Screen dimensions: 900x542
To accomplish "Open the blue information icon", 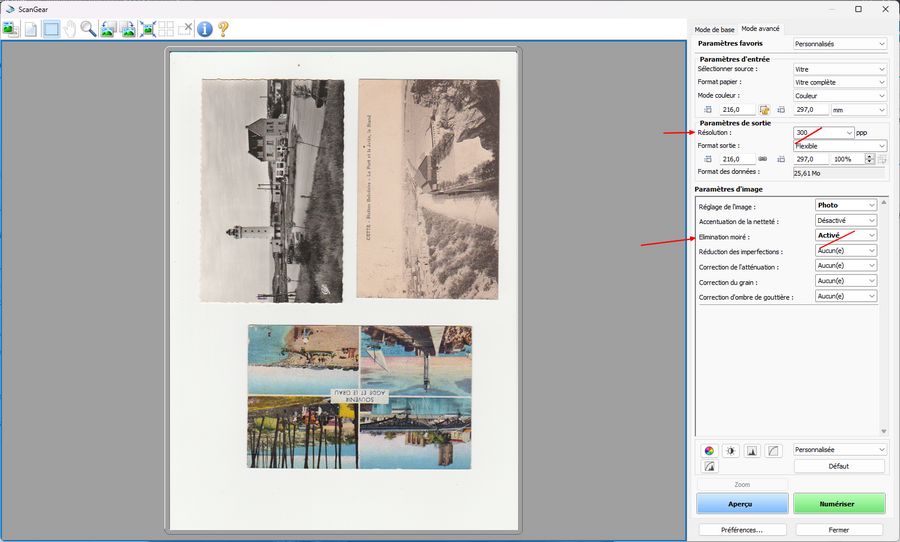I will (205, 29).
